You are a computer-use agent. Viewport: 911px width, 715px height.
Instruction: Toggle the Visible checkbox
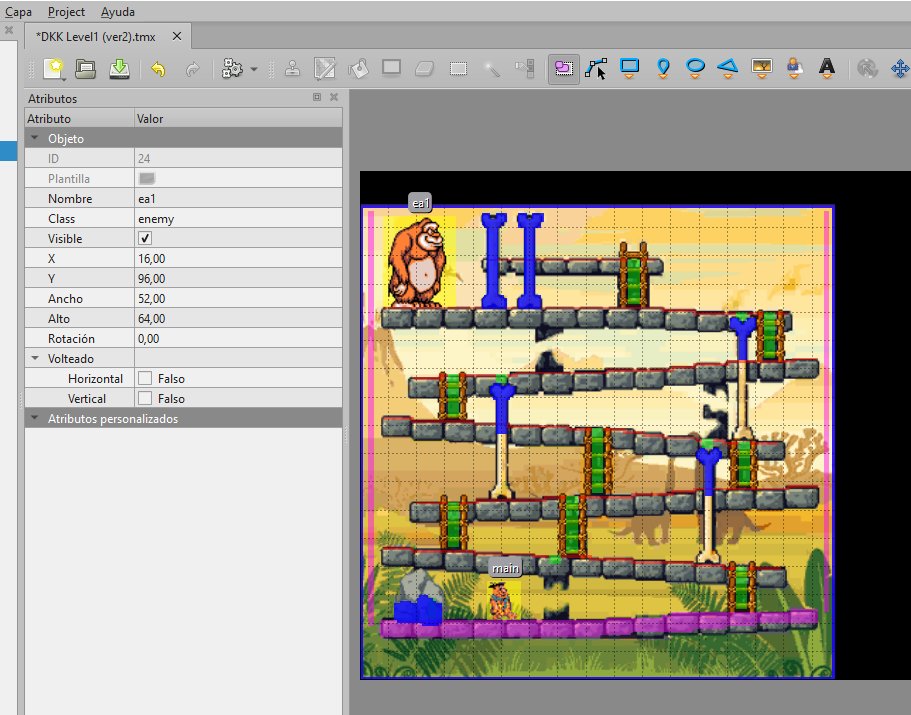click(145, 238)
